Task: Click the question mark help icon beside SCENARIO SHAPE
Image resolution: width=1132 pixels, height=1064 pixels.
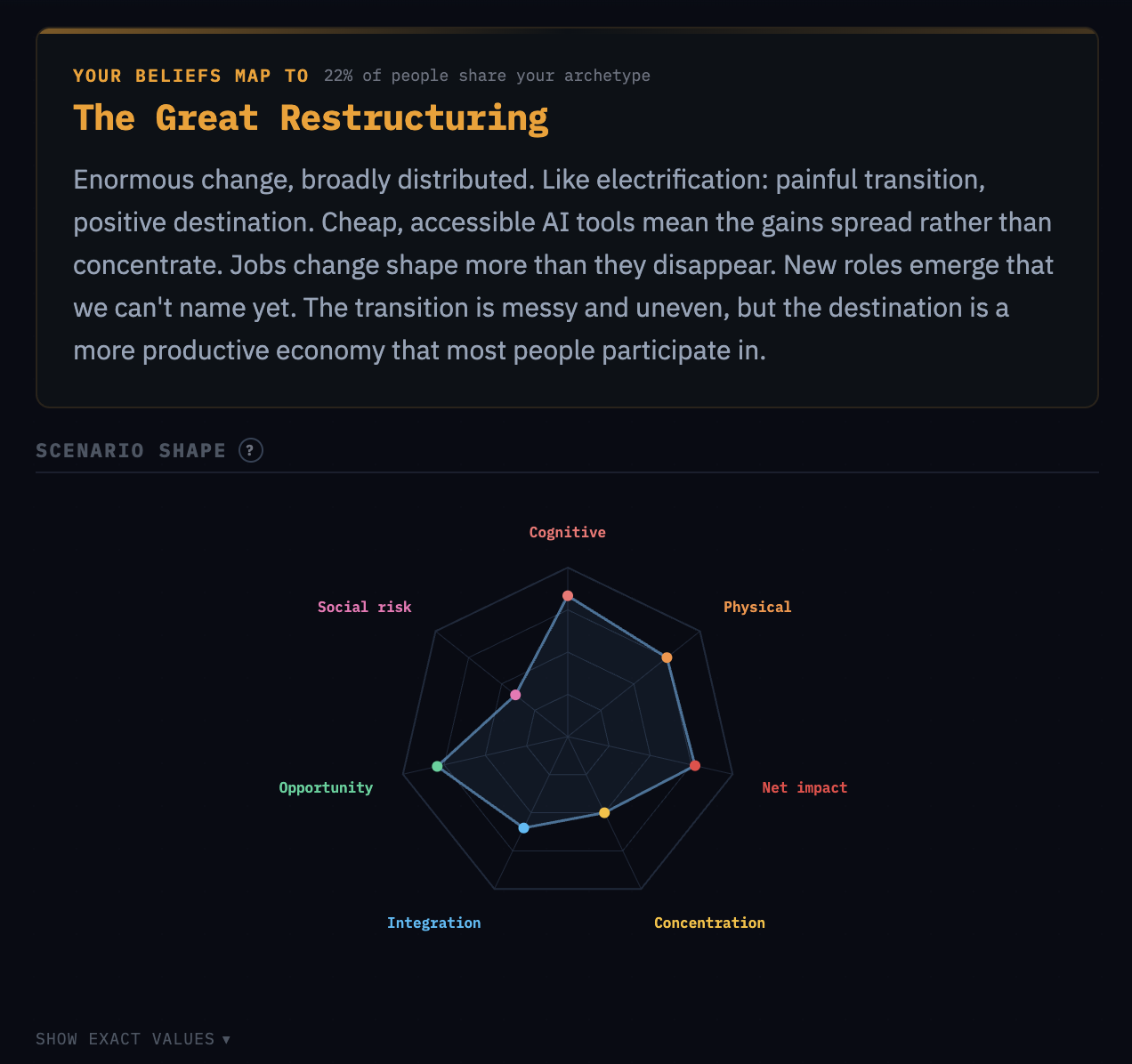Action: [252, 450]
